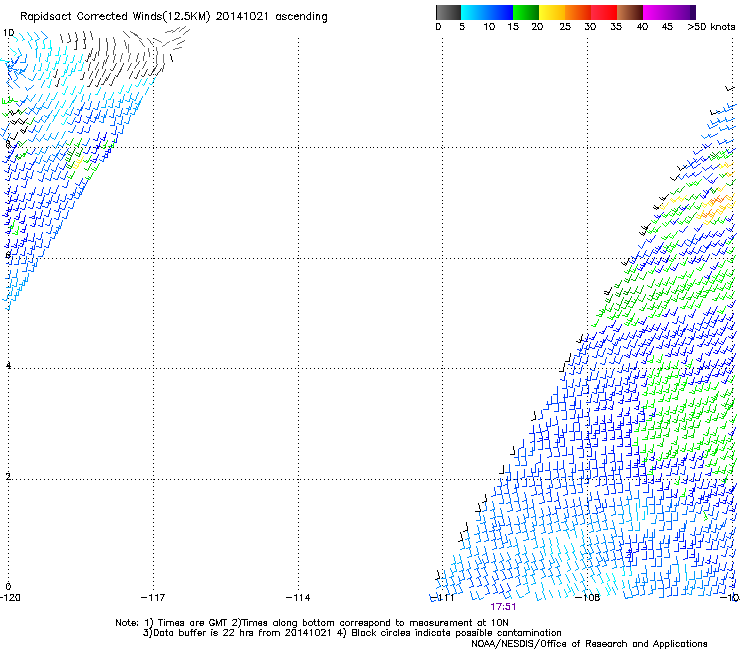Click the legend label '25'
This screenshot has height=650, width=740.
(565, 27)
